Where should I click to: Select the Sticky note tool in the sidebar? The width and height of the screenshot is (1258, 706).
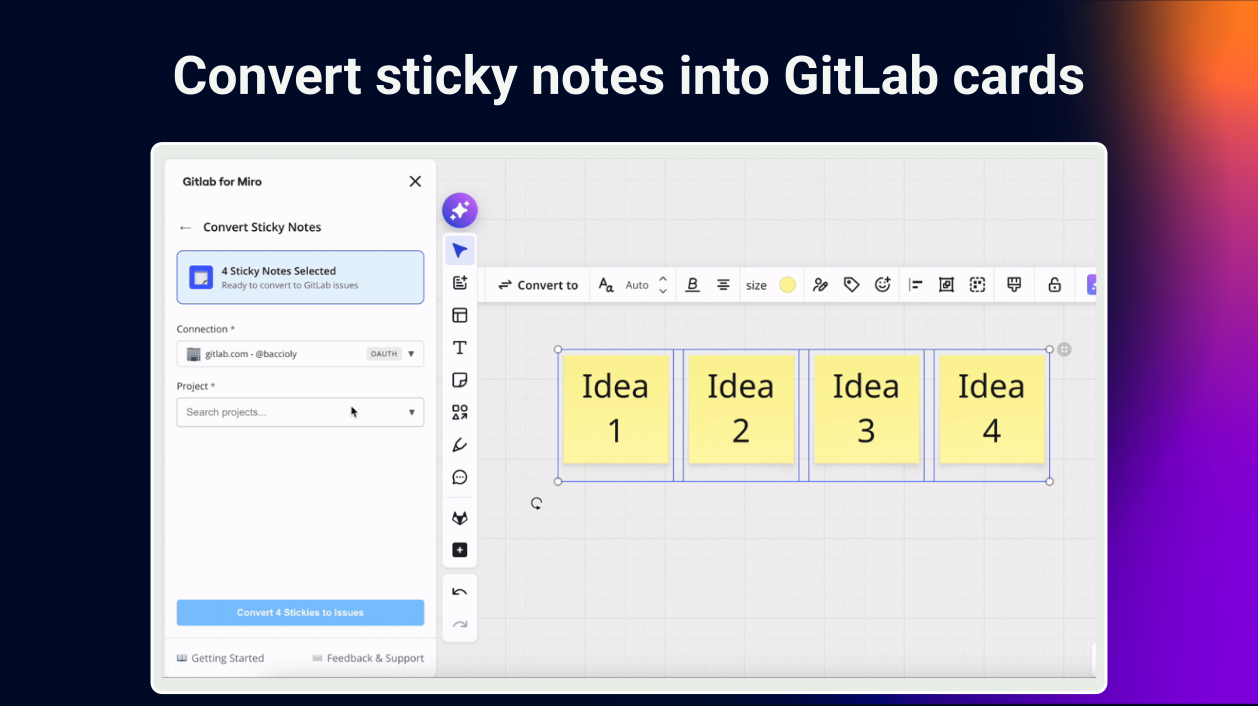[x=460, y=380]
